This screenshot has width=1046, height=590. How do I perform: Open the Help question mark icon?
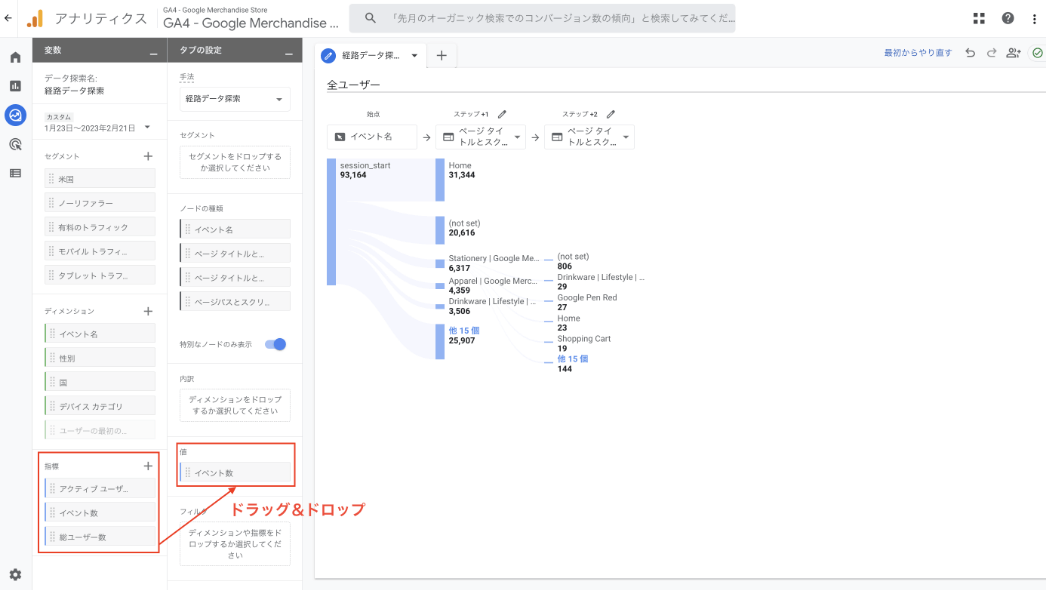tap(1007, 19)
